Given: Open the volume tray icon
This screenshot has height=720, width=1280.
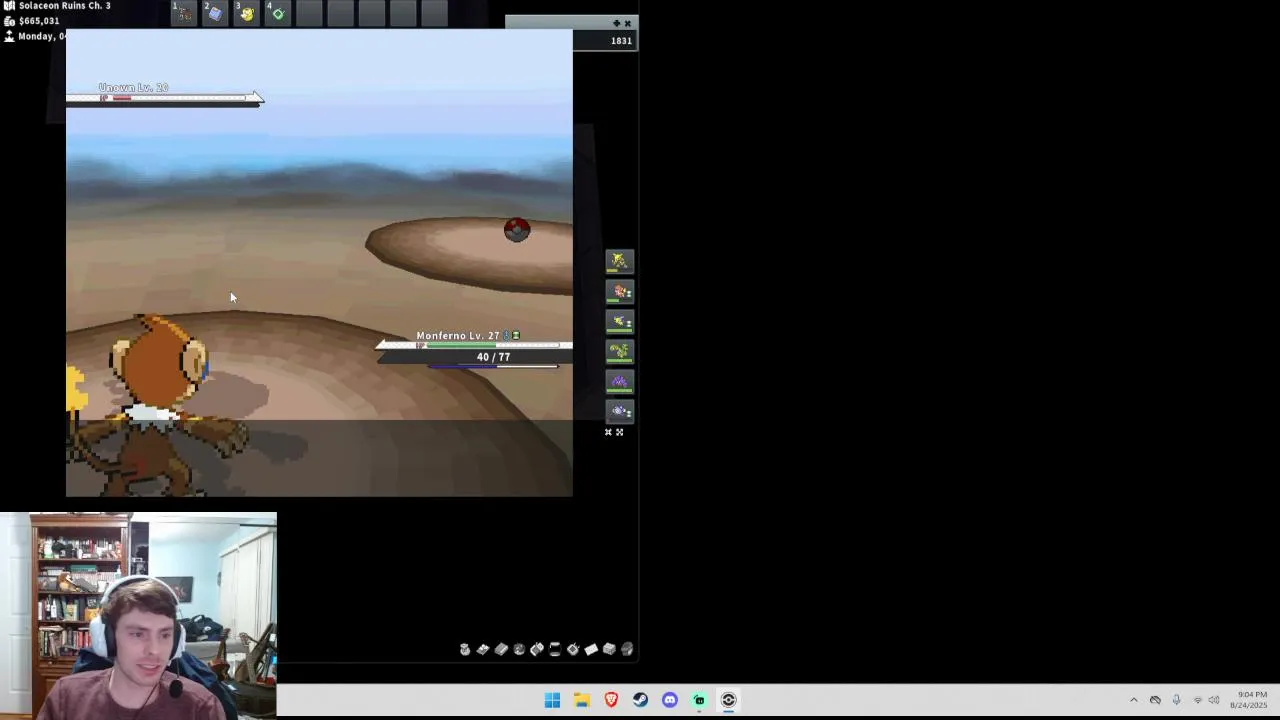Looking at the screenshot, I should click(x=1214, y=700).
